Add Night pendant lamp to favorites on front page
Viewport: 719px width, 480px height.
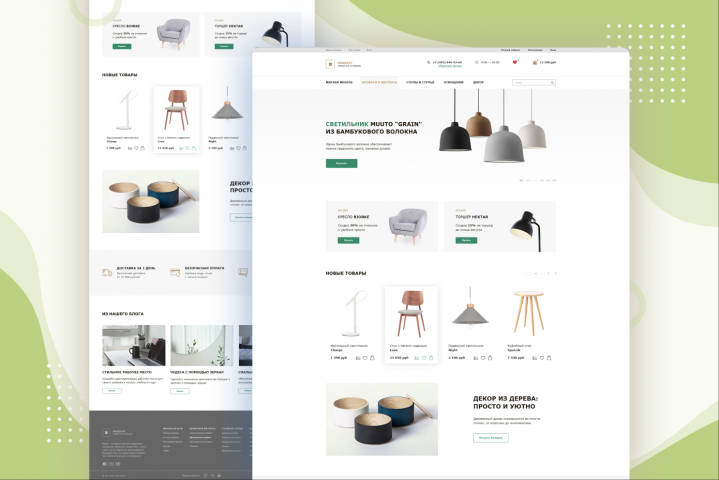483,358
